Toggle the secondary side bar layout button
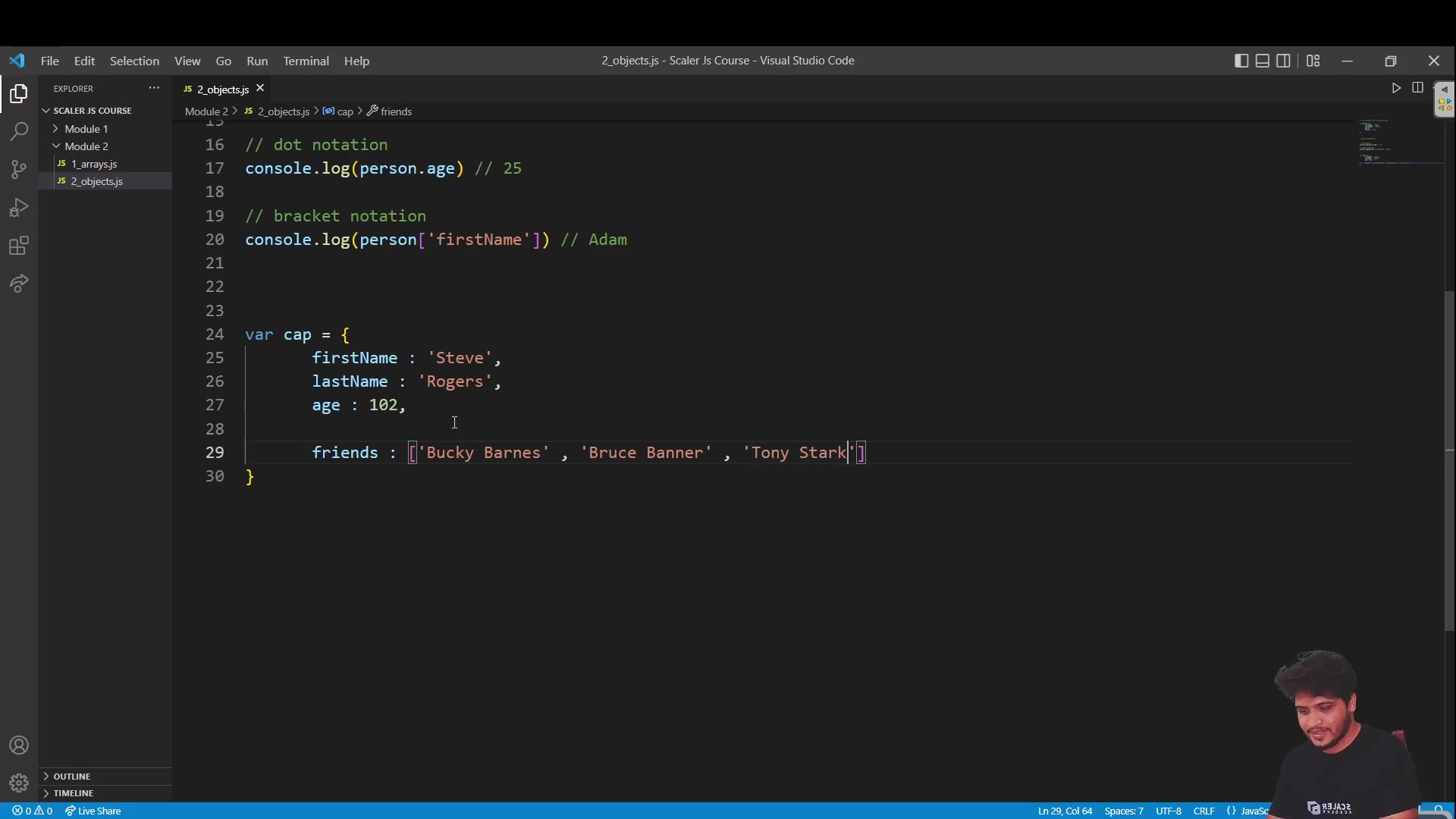Viewport: 1456px width, 819px height. pyautogui.click(x=1283, y=61)
